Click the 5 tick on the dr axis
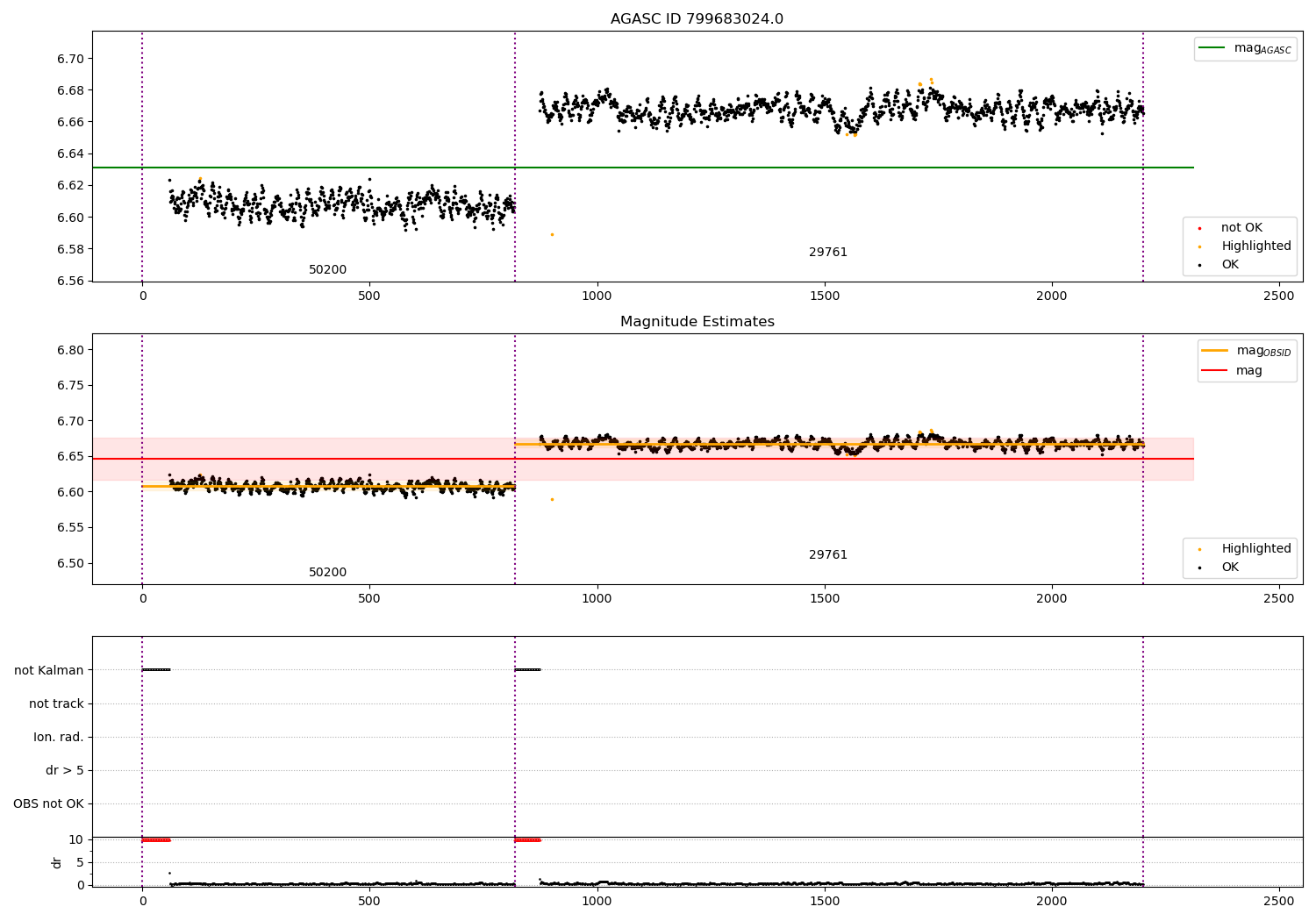The height and width of the screenshot is (921, 1316). (81, 862)
